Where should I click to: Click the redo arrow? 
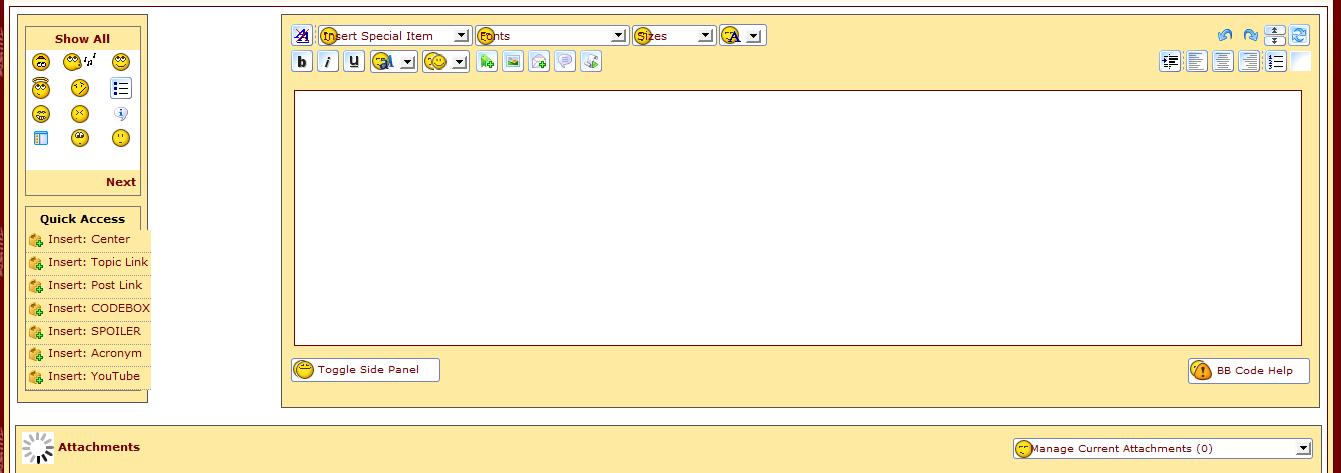point(1250,35)
